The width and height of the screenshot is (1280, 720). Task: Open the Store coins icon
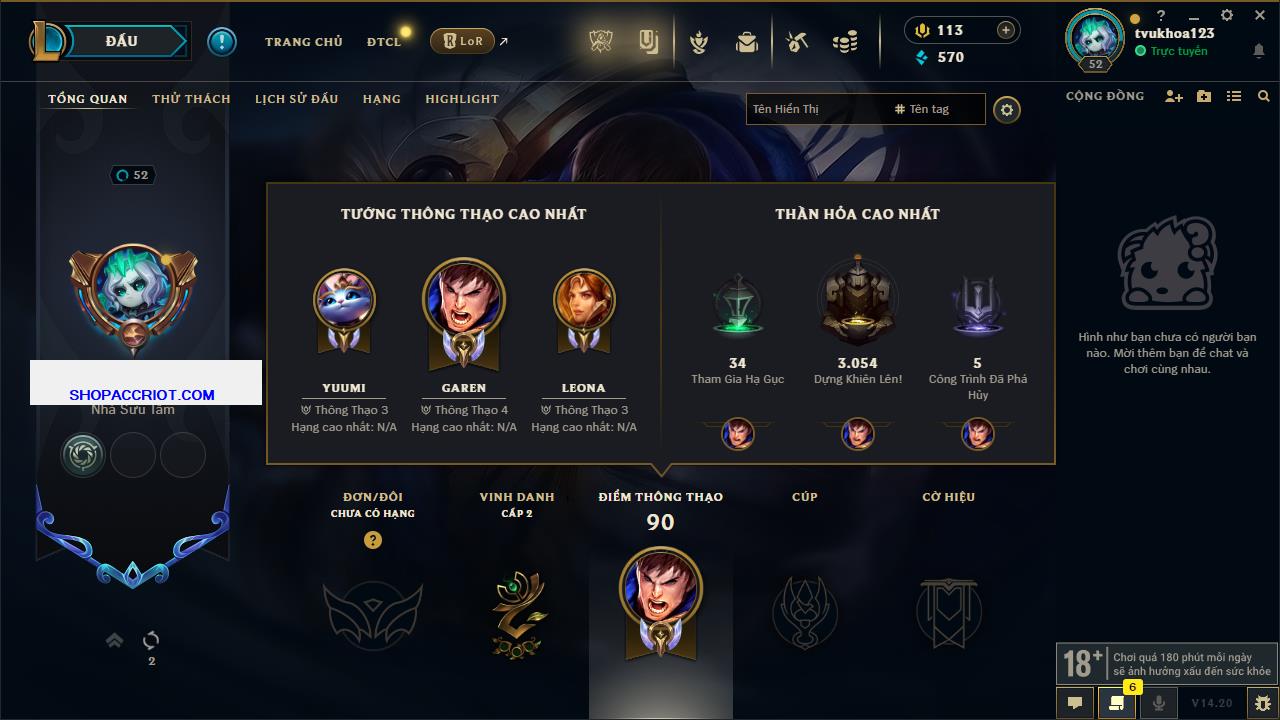845,42
